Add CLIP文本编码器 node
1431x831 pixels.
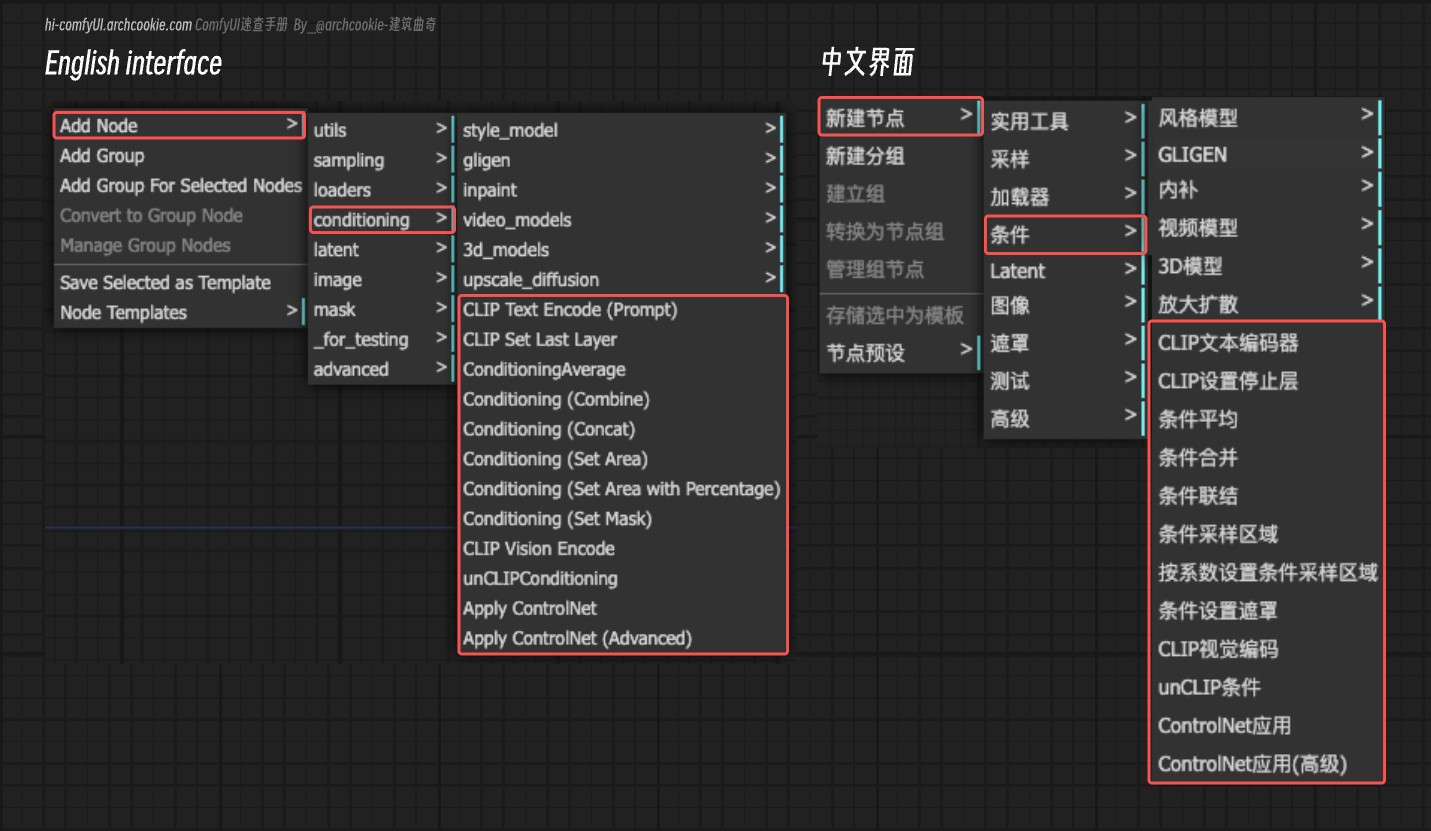[x=1267, y=343]
